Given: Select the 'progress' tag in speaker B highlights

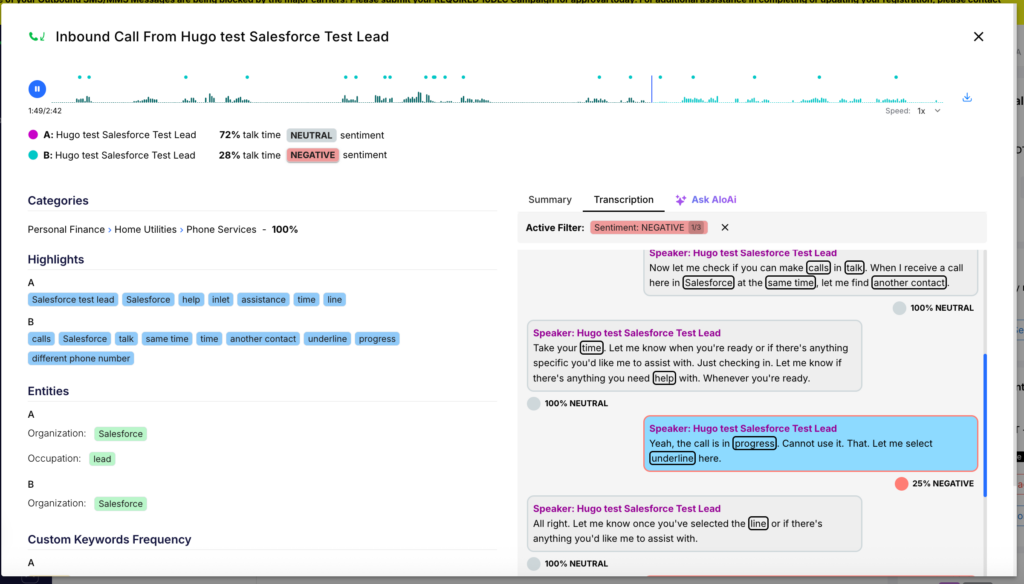Looking at the screenshot, I should pyautogui.click(x=377, y=339).
